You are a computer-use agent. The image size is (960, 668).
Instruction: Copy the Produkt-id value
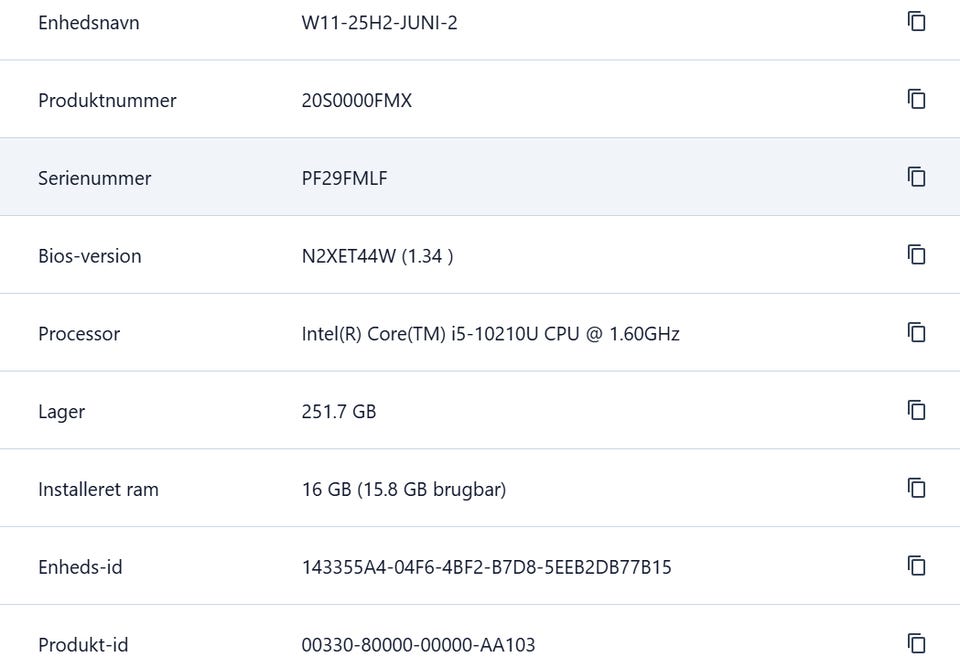click(x=916, y=644)
